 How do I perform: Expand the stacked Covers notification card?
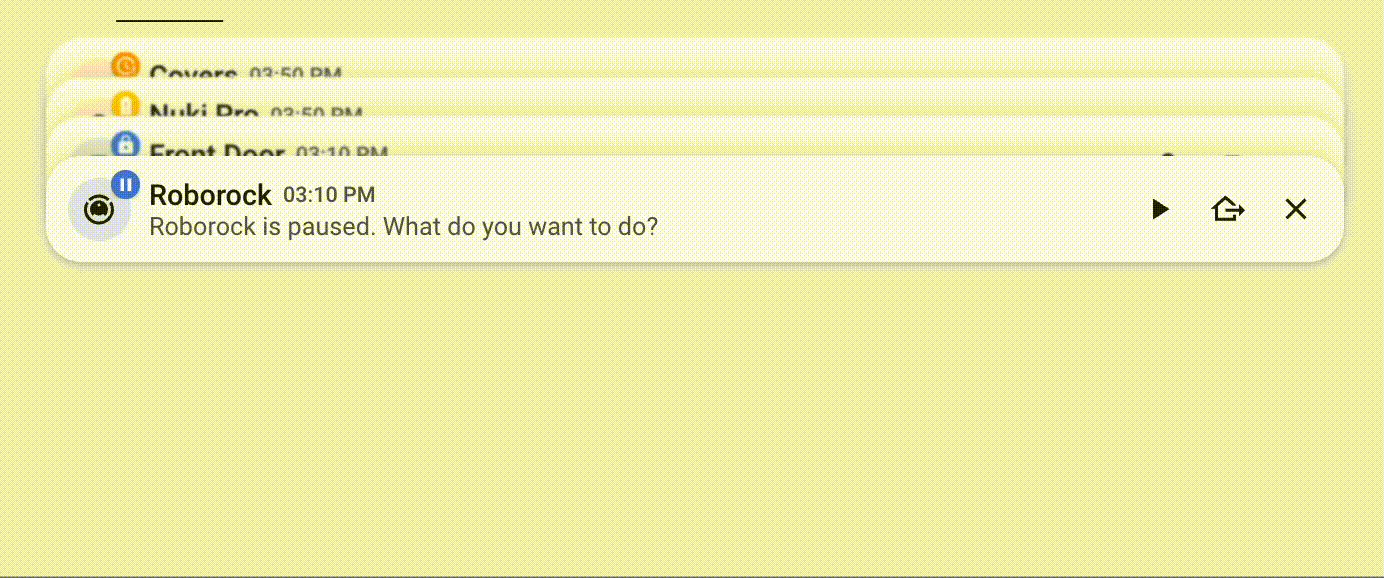coord(695,59)
